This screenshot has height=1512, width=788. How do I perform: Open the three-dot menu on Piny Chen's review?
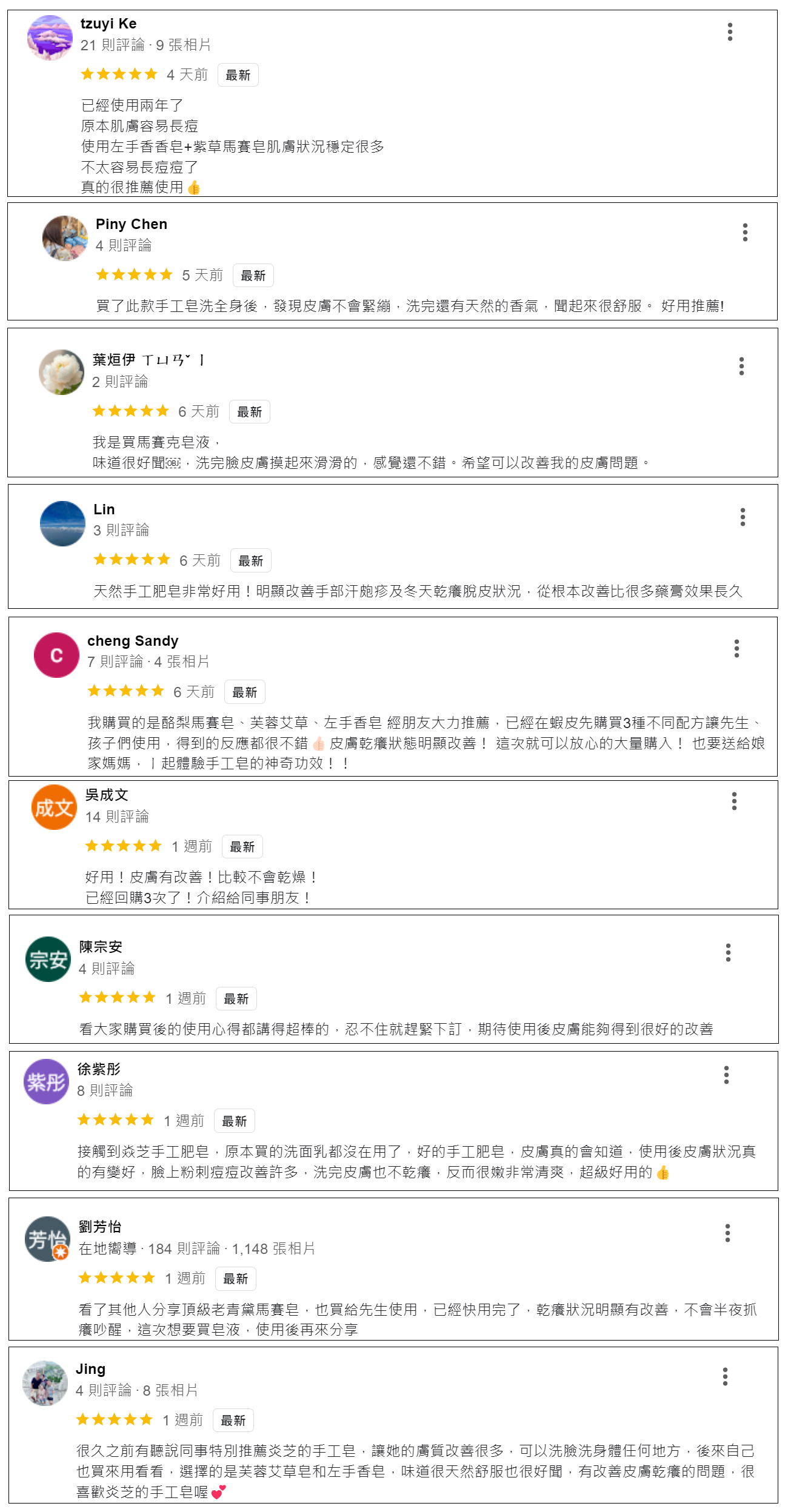point(745,232)
